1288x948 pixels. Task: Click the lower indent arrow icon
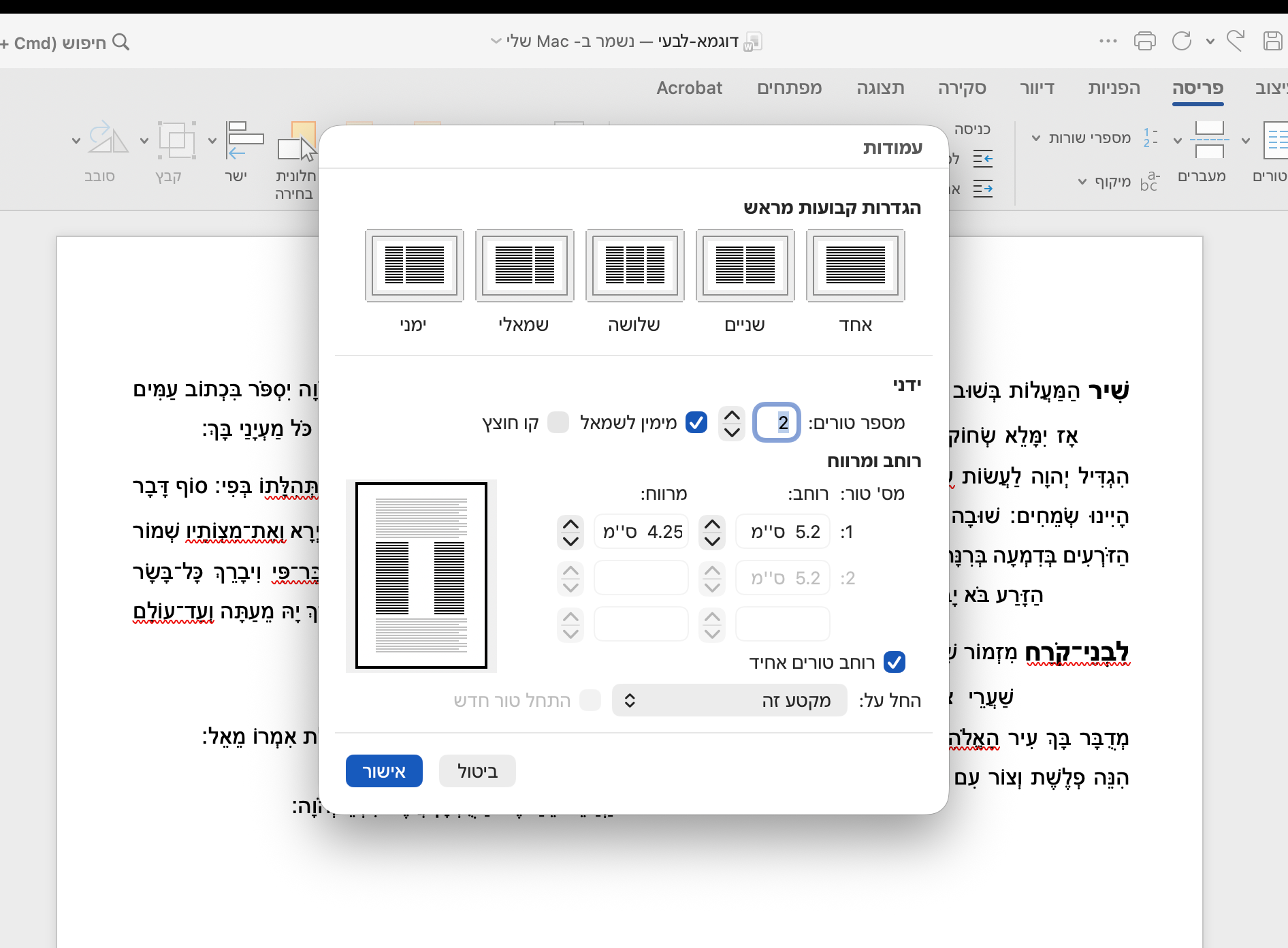(x=982, y=189)
